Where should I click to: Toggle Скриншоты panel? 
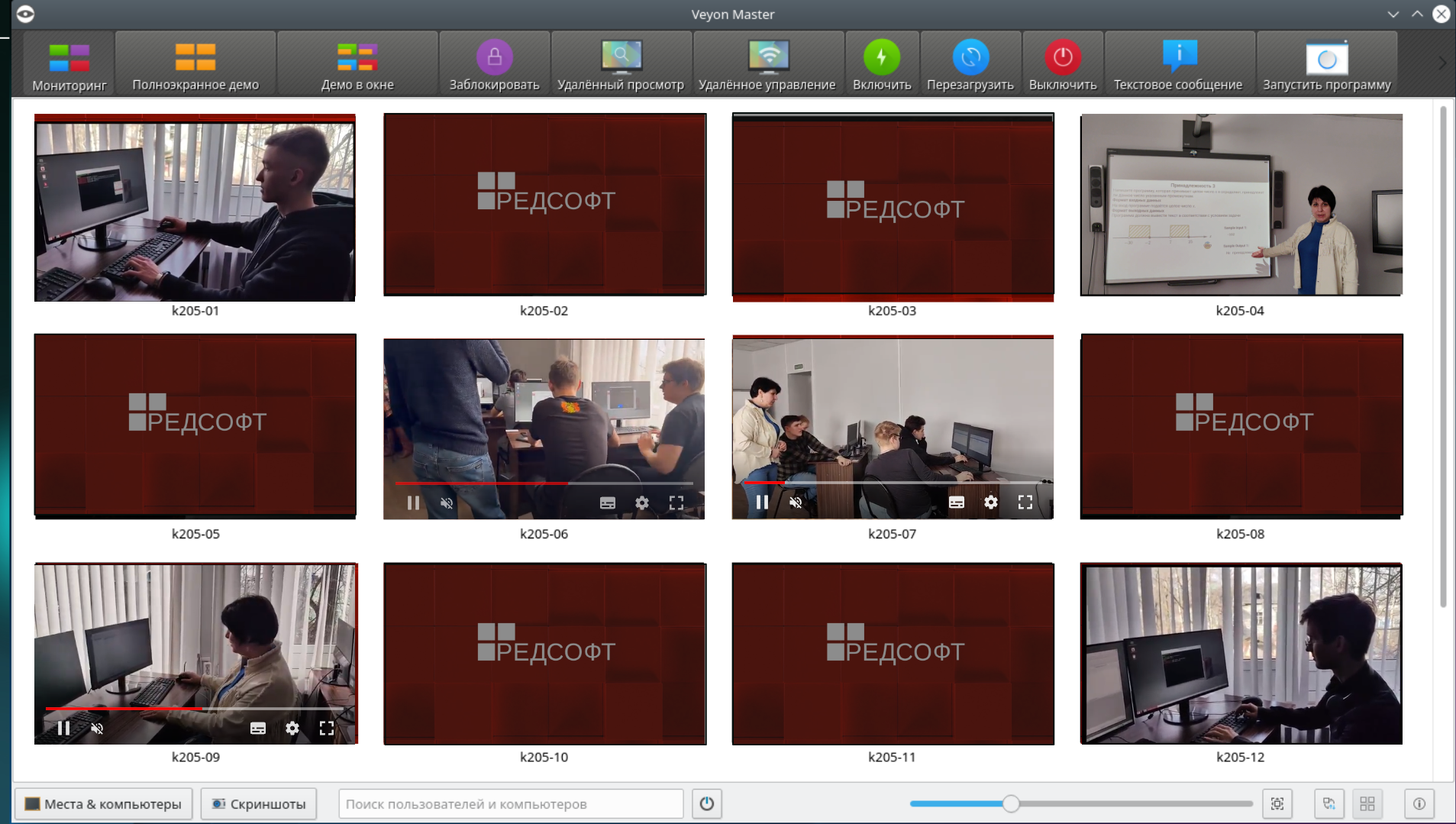pos(259,803)
